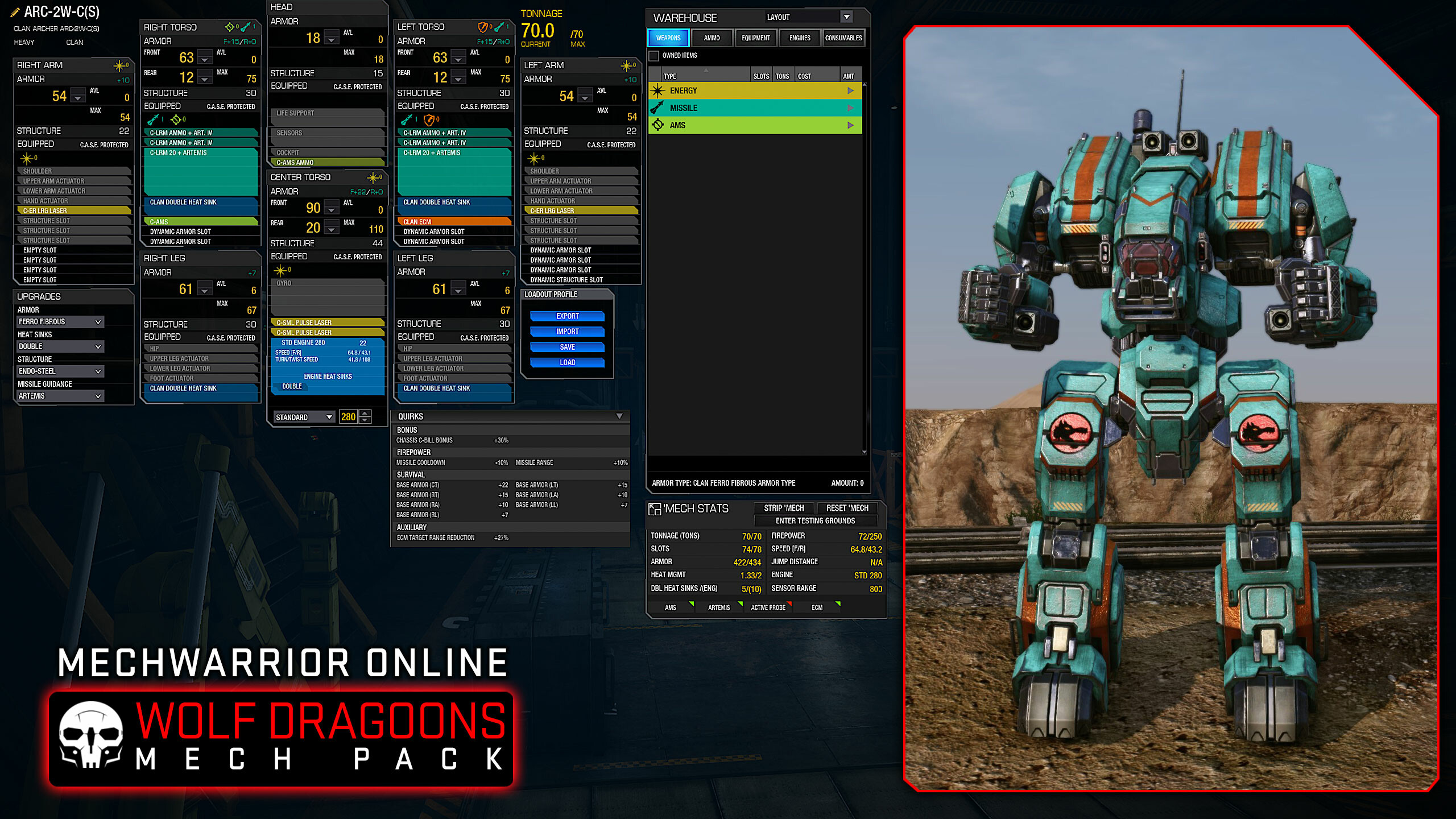Open the ENERGY weapon category icon in Warehouse
The width and height of the screenshot is (1456, 819).
pos(658,90)
